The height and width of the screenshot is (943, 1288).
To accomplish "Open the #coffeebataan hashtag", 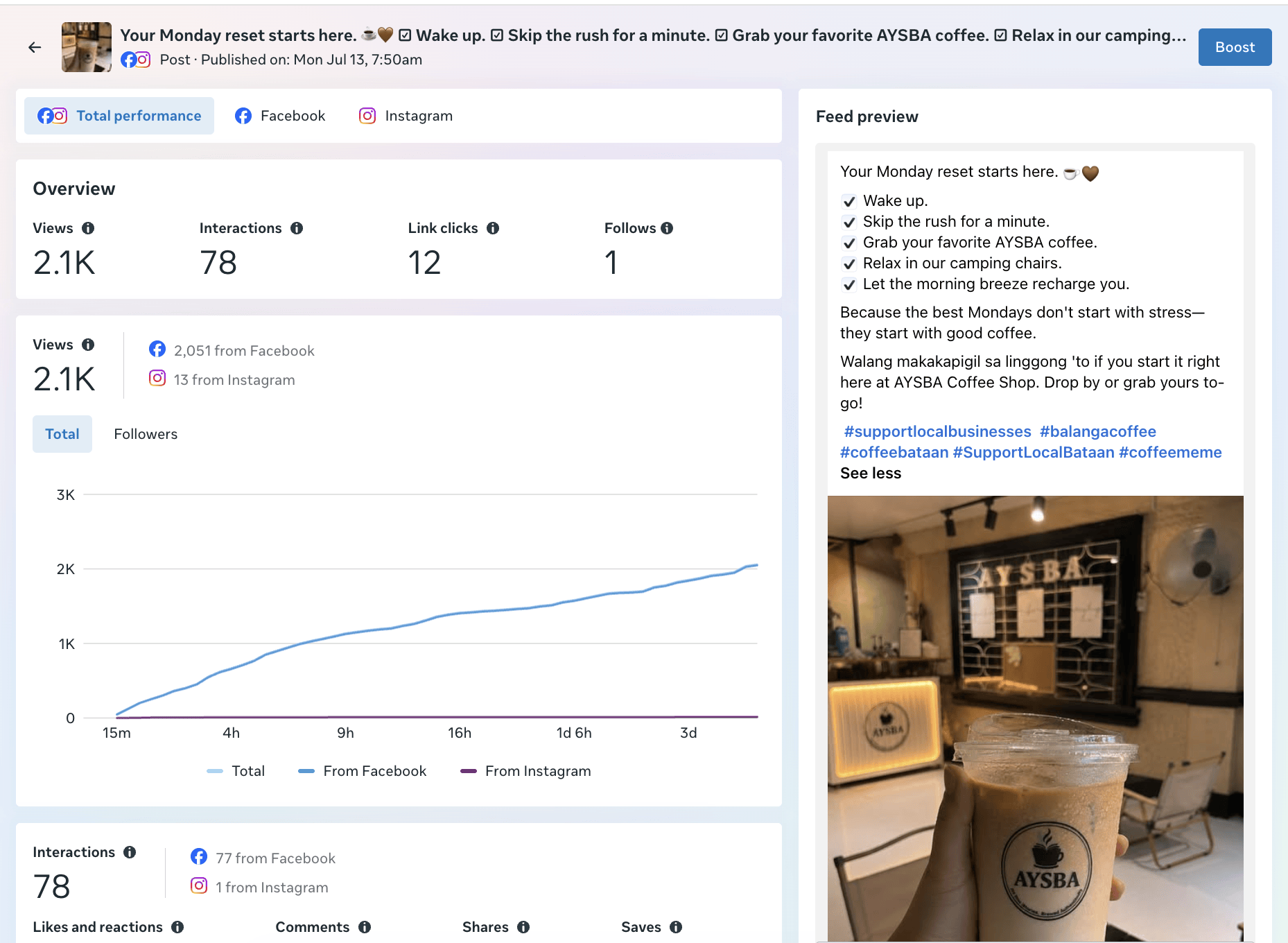I will coord(894,452).
